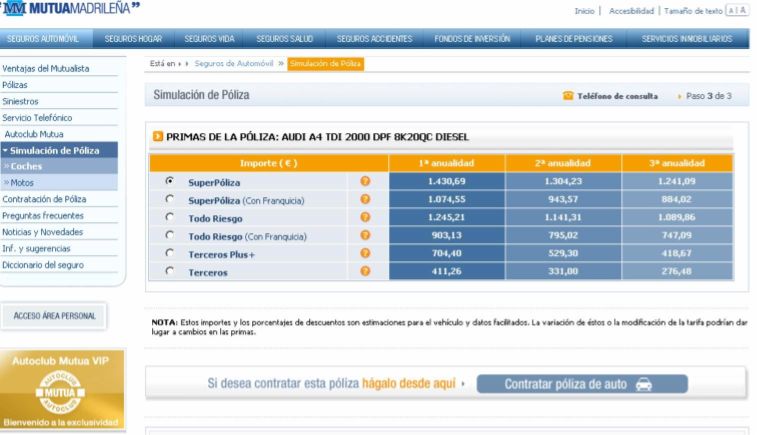Open Servicio Telefónico sidebar link
The width and height of the screenshot is (757, 435).
click(37, 118)
